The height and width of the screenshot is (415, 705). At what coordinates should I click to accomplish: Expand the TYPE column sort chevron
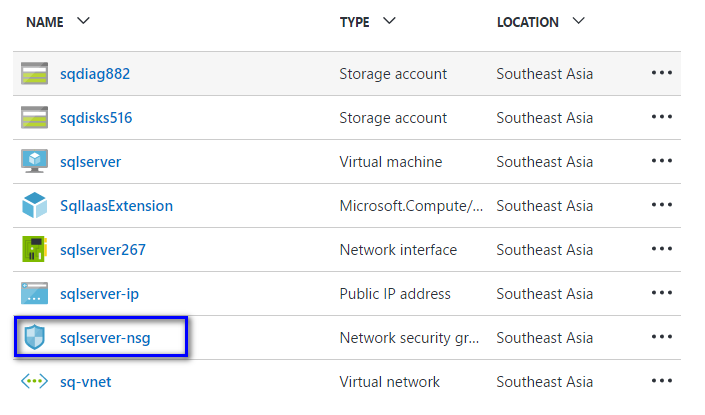coord(389,21)
